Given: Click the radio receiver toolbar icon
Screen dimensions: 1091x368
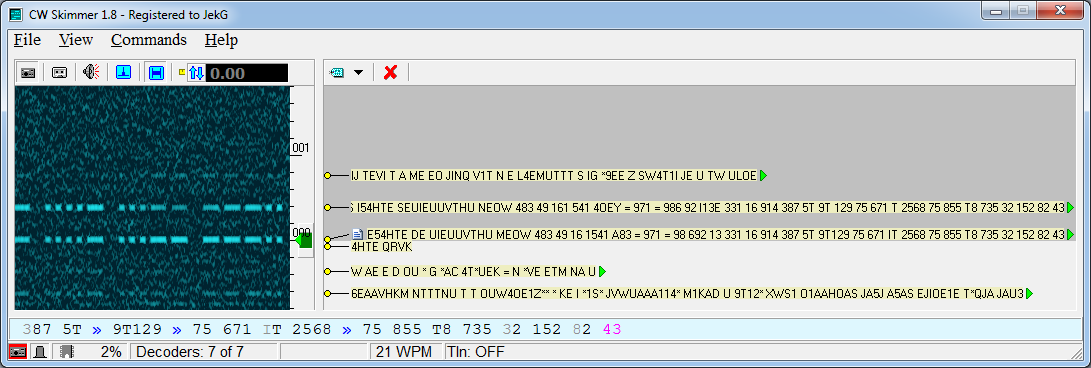Looking at the screenshot, I should pos(28,72).
